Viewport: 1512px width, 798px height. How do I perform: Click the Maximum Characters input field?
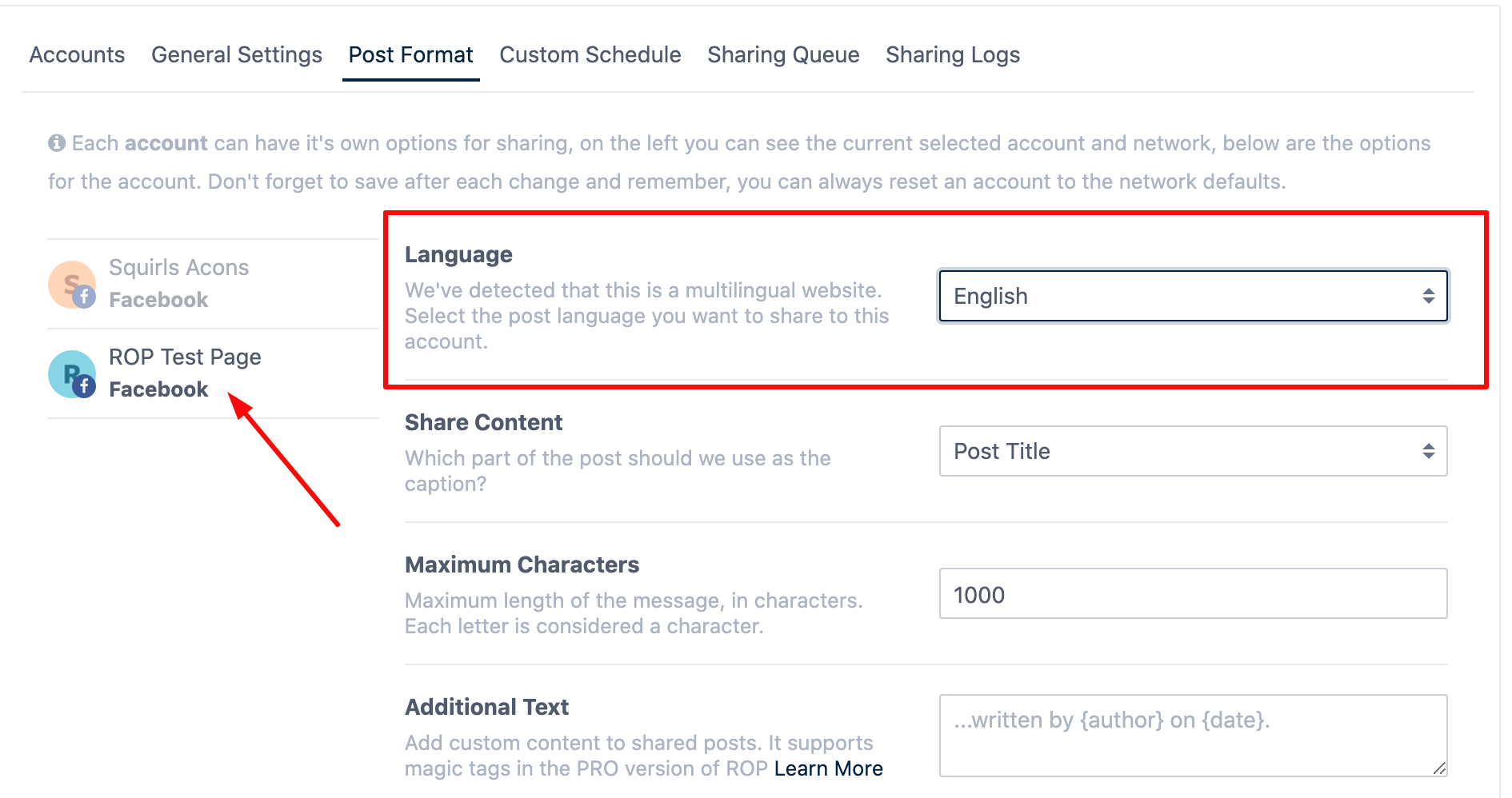tap(1192, 593)
